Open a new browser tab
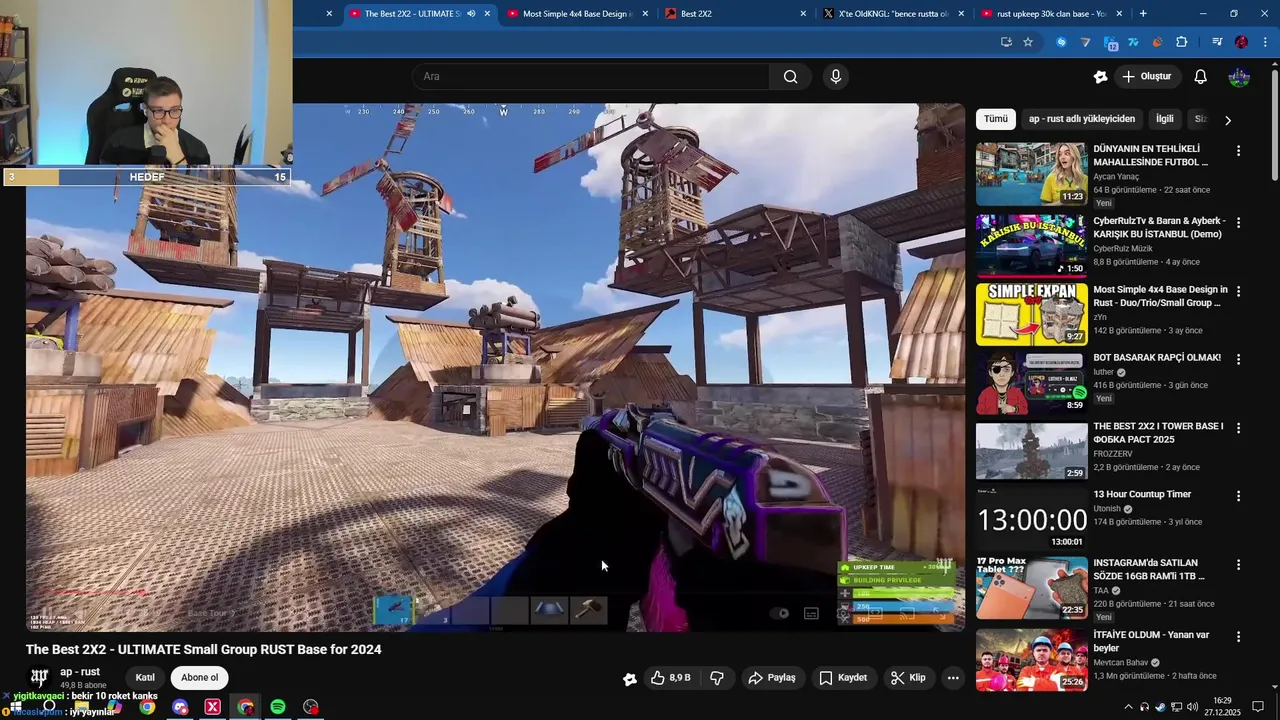The width and height of the screenshot is (1280, 720). [x=1143, y=14]
